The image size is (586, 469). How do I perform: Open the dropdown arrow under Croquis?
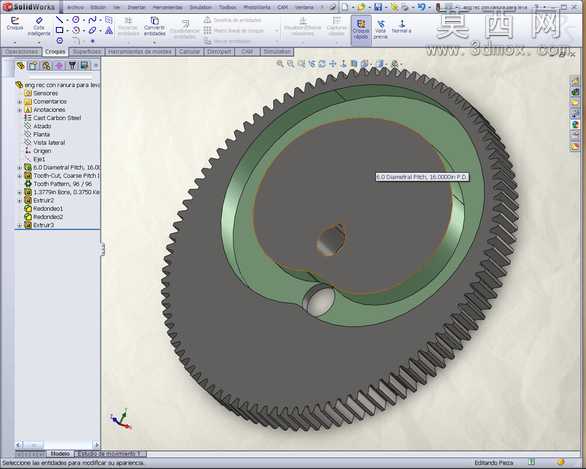point(15,42)
